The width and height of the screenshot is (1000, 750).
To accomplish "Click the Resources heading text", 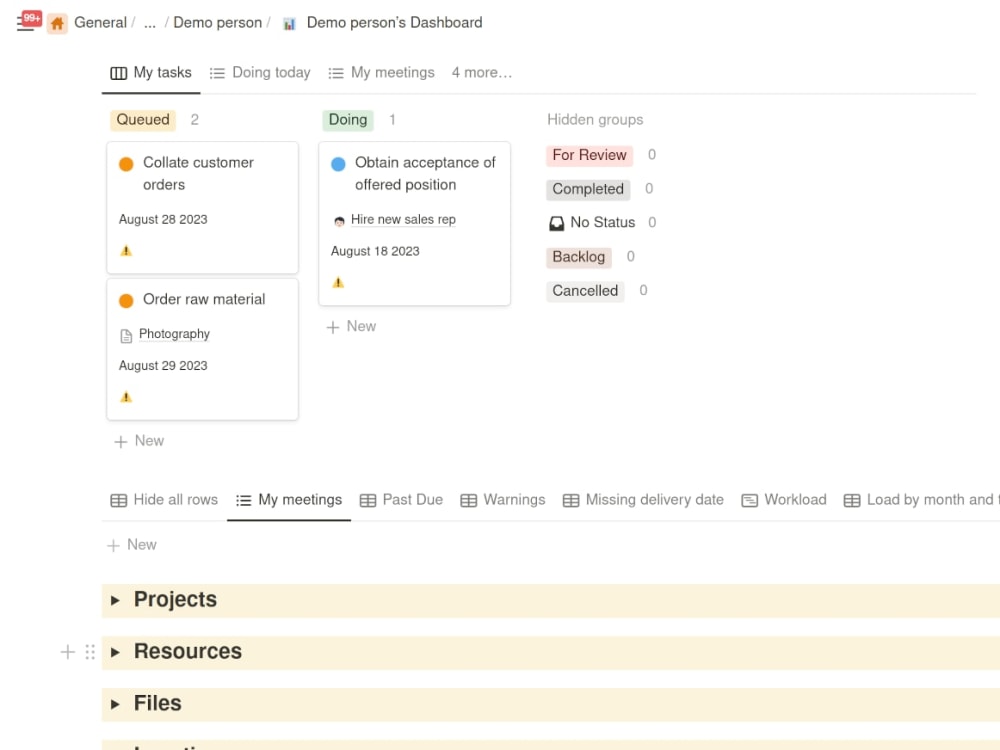I will pyautogui.click(x=188, y=652).
